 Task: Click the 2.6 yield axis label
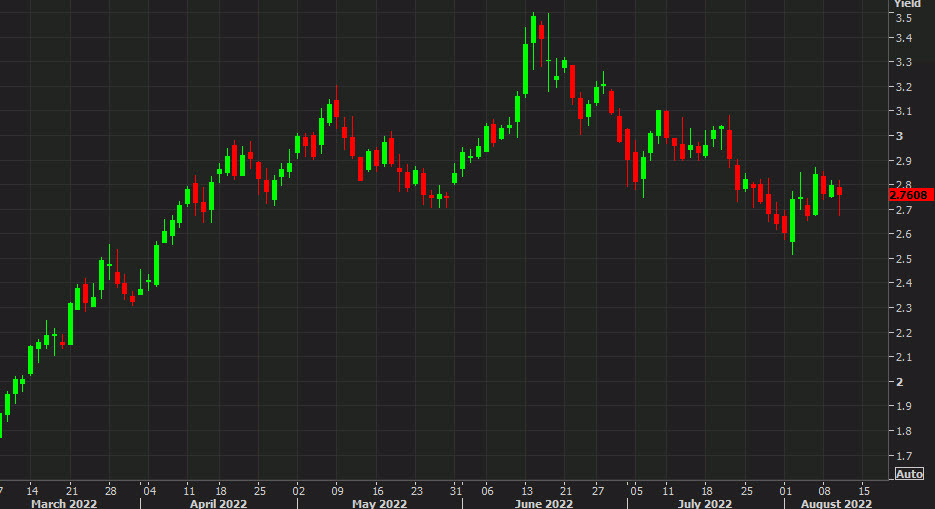(x=904, y=234)
